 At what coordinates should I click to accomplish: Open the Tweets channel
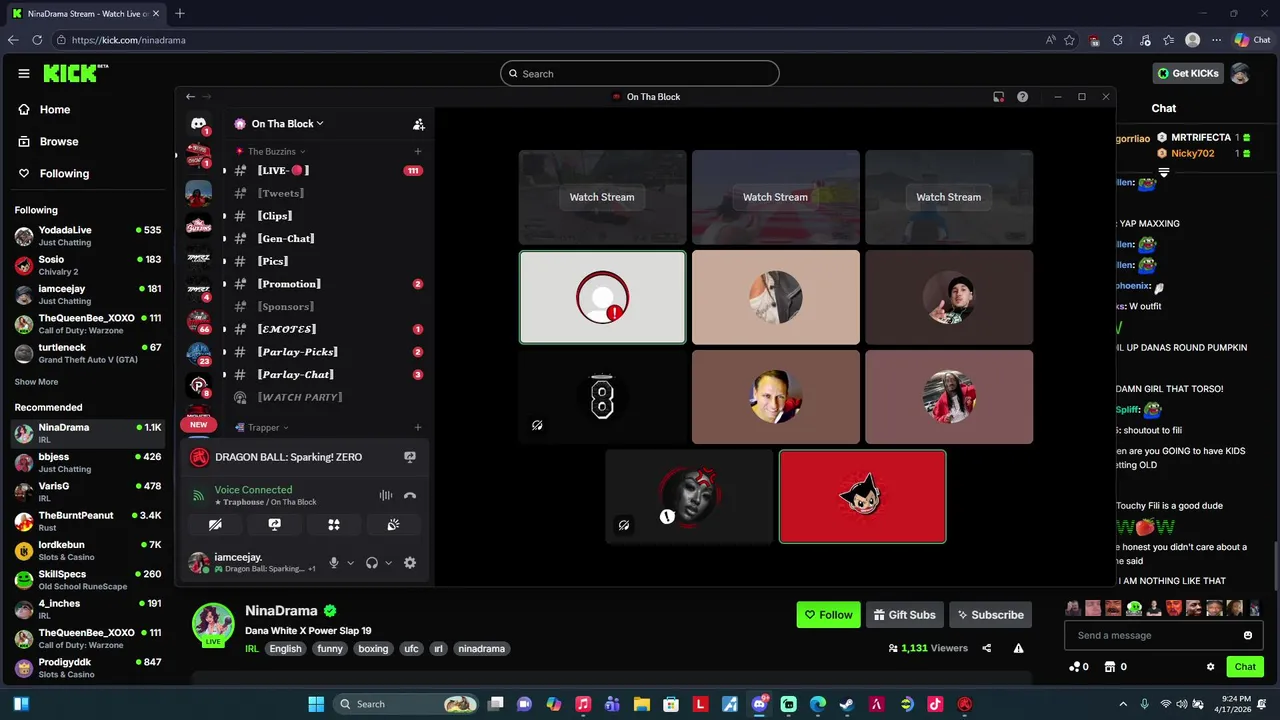pyautogui.click(x=327, y=193)
